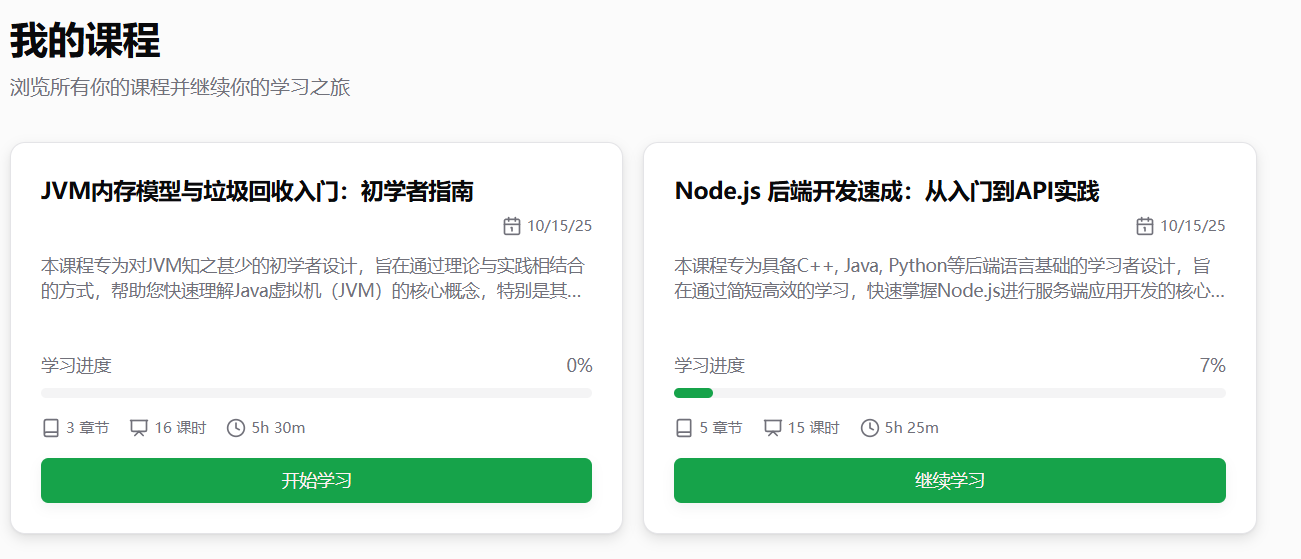Click the Node.js course progress bar at 7%

coord(949,393)
